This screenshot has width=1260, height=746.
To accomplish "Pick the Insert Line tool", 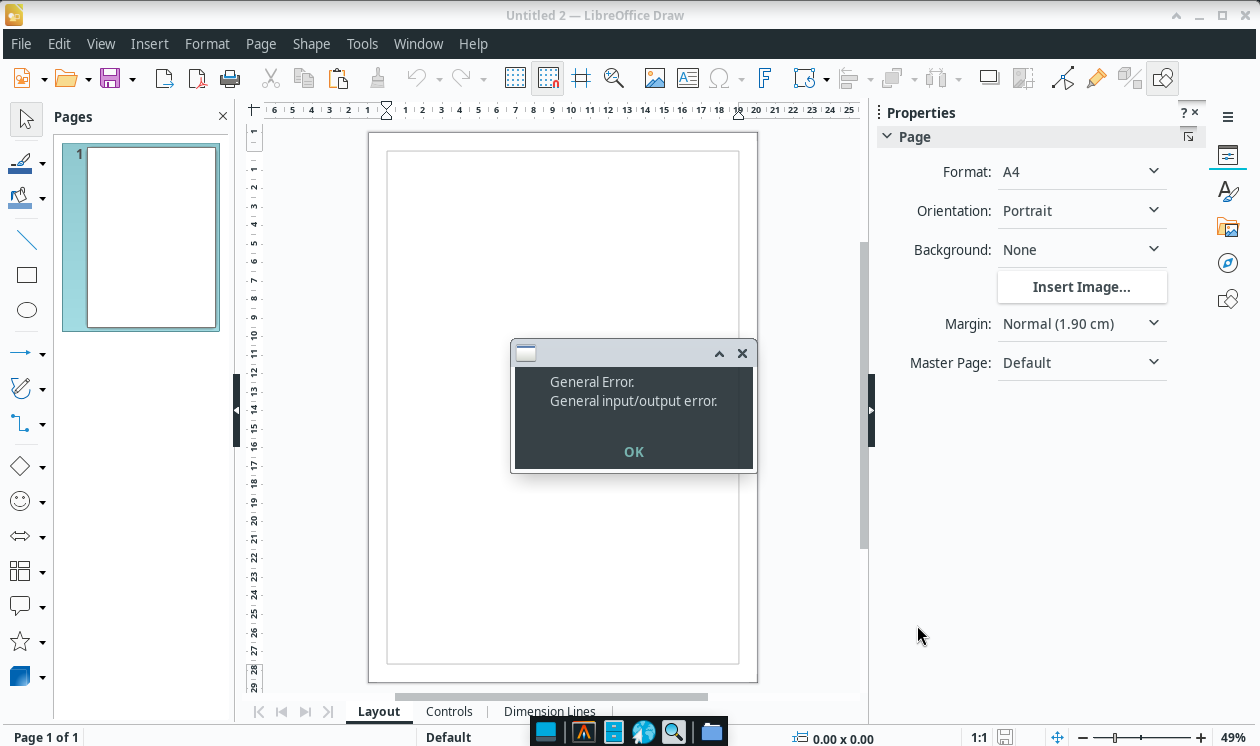I will click(27, 240).
